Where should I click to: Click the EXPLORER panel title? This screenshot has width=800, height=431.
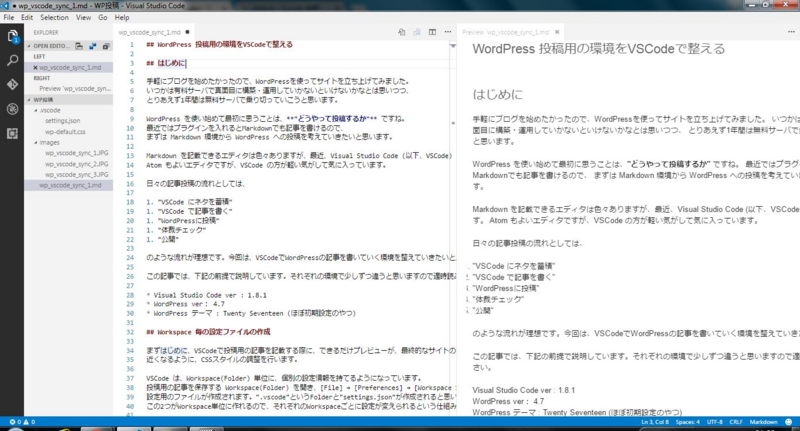(x=45, y=32)
